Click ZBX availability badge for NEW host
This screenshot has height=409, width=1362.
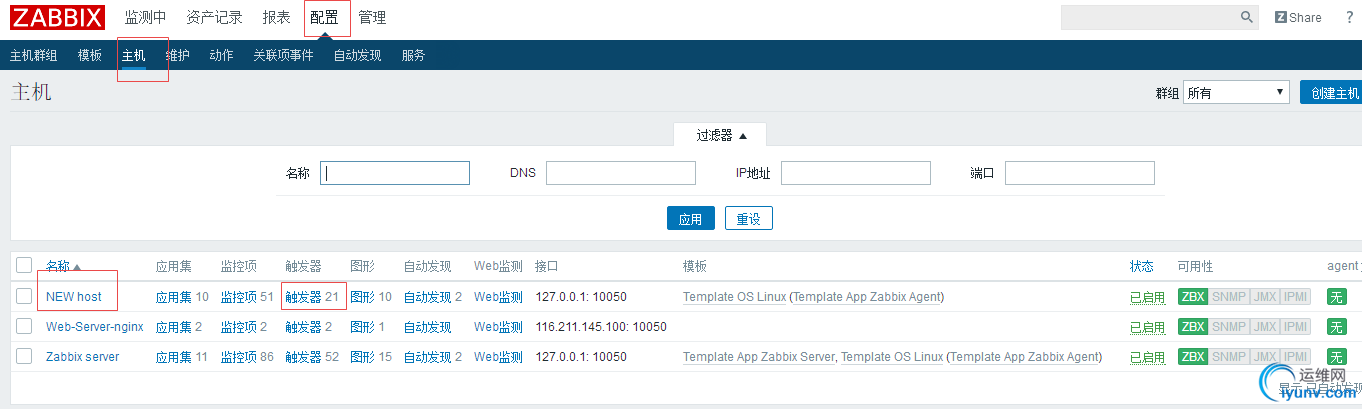pyautogui.click(x=1193, y=297)
